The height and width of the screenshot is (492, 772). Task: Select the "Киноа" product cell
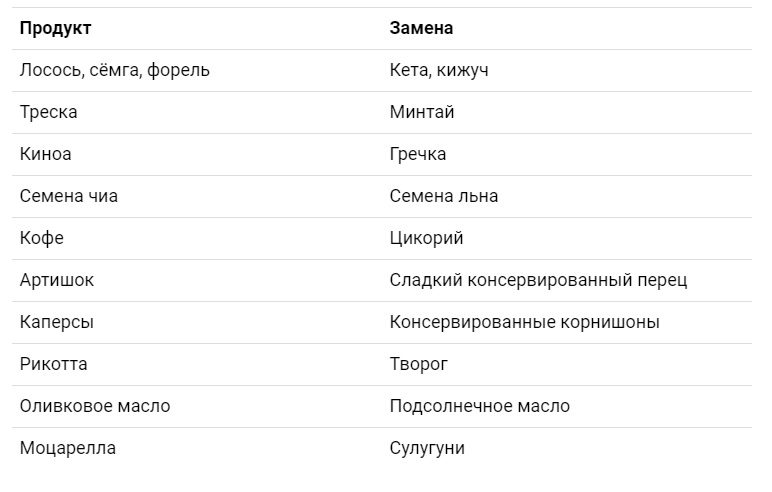[46, 154]
